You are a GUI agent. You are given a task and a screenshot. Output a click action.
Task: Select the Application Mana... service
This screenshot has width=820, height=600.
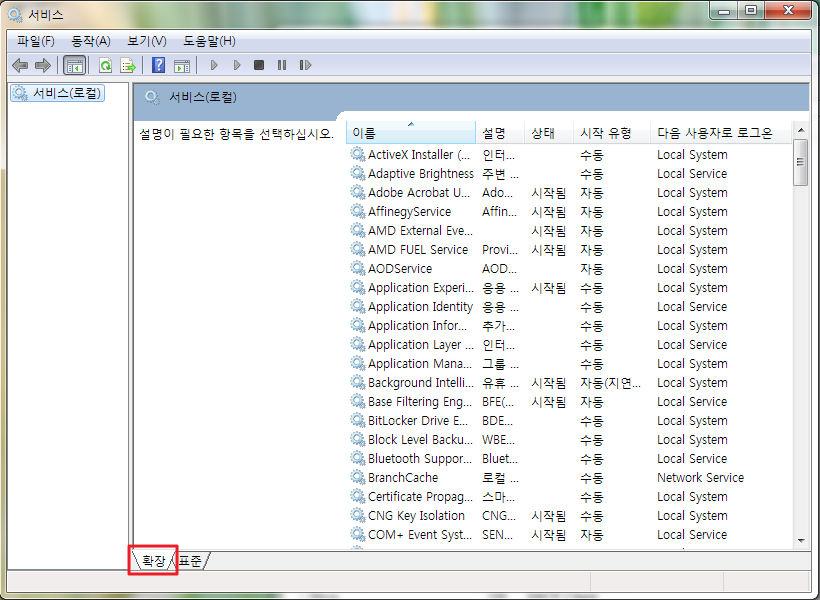pos(420,364)
